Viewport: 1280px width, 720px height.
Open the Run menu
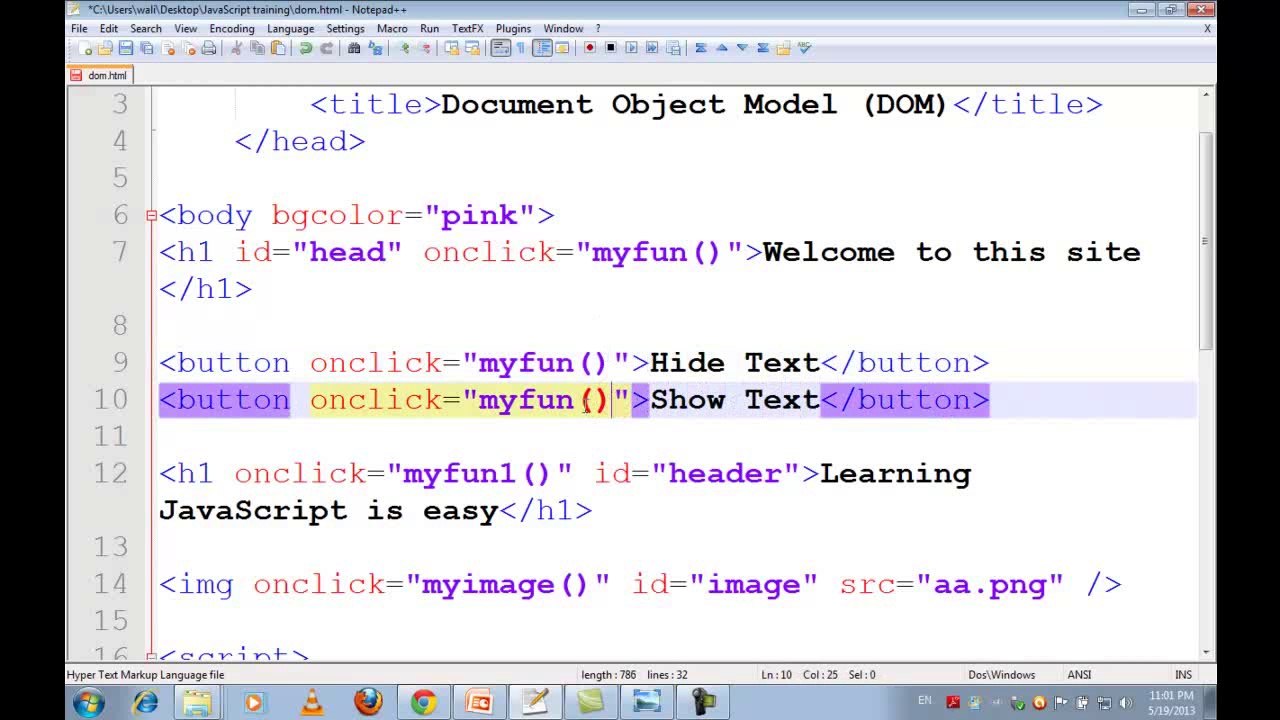(429, 29)
